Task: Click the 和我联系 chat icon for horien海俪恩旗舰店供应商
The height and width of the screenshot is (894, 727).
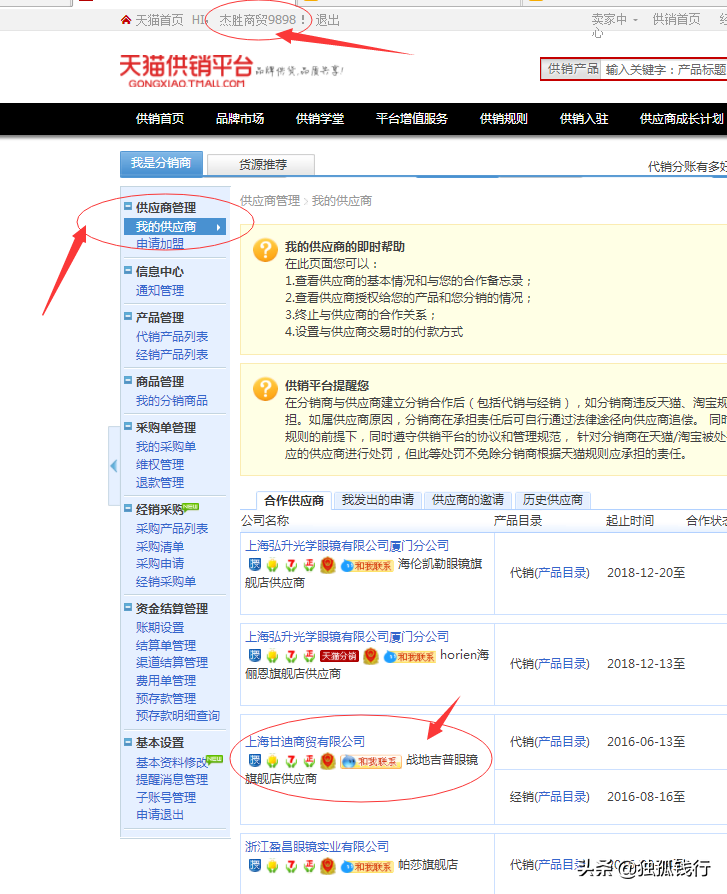Action: pyautogui.click(x=410, y=657)
